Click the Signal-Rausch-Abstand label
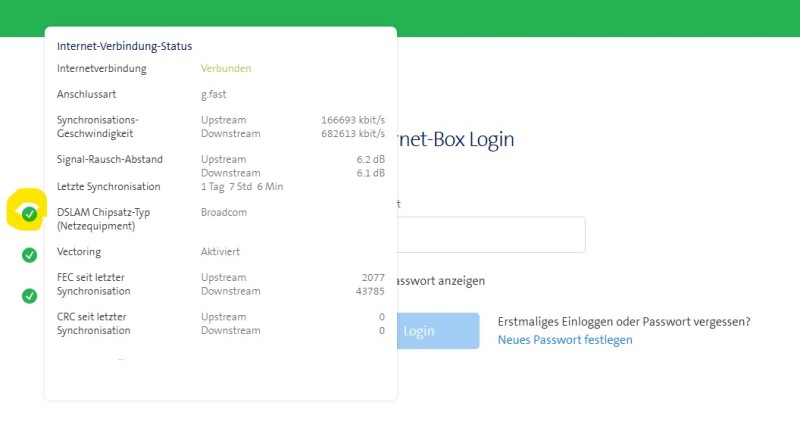800x421 pixels. coord(109,159)
